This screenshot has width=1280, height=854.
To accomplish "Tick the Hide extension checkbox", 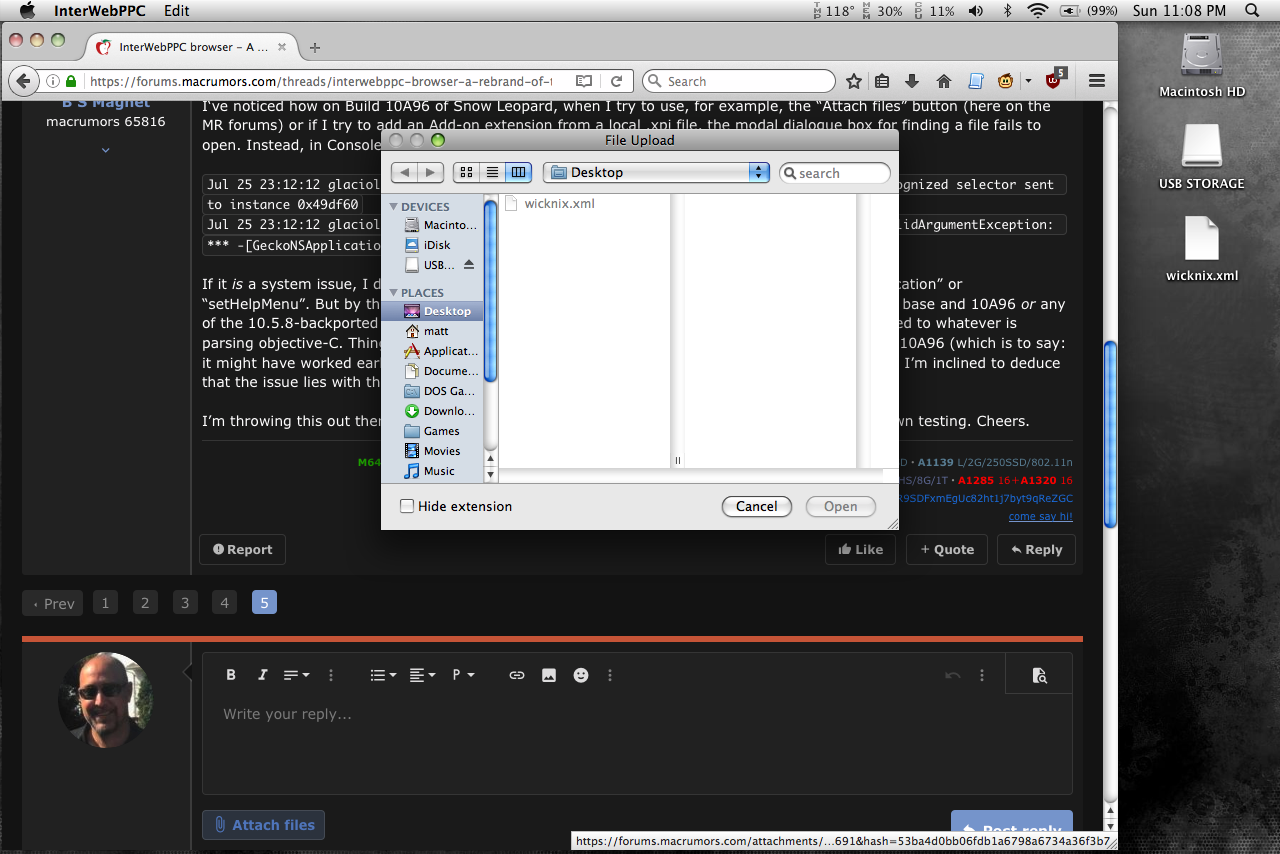I will point(407,506).
